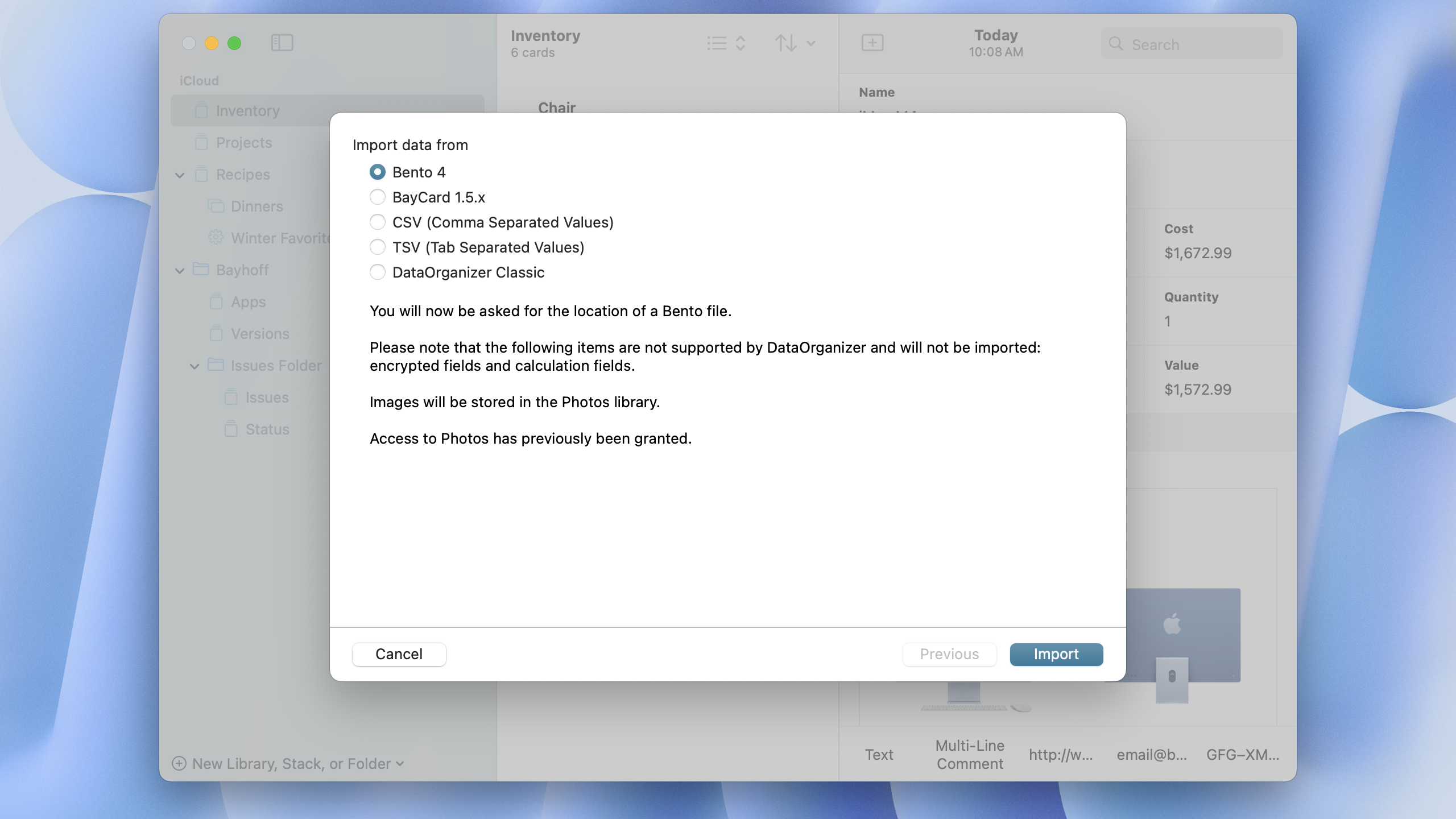Toggle the sidebar panel icon
This screenshot has width=1456, height=819.
click(x=282, y=43)
